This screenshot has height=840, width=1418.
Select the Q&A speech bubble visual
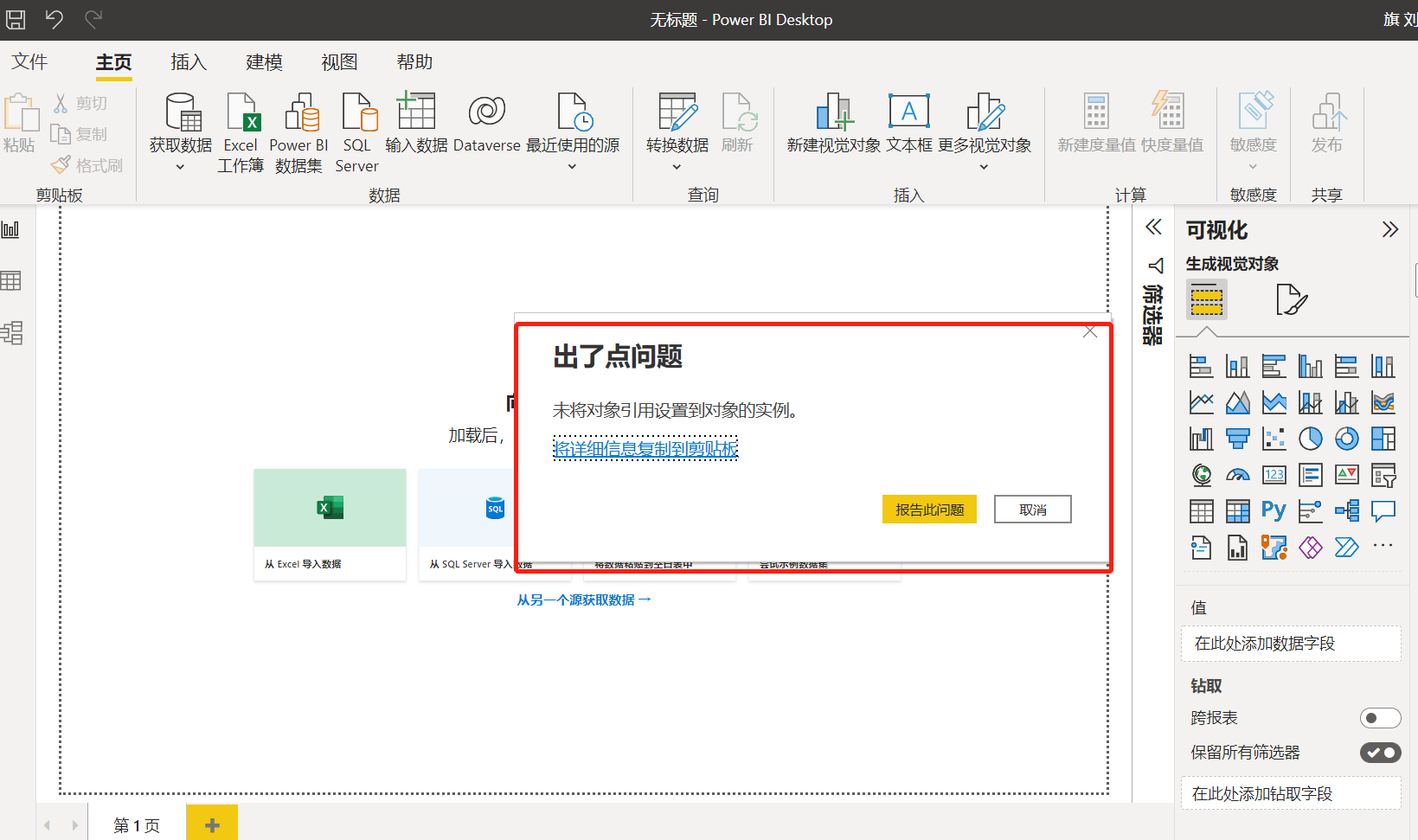1383,511
